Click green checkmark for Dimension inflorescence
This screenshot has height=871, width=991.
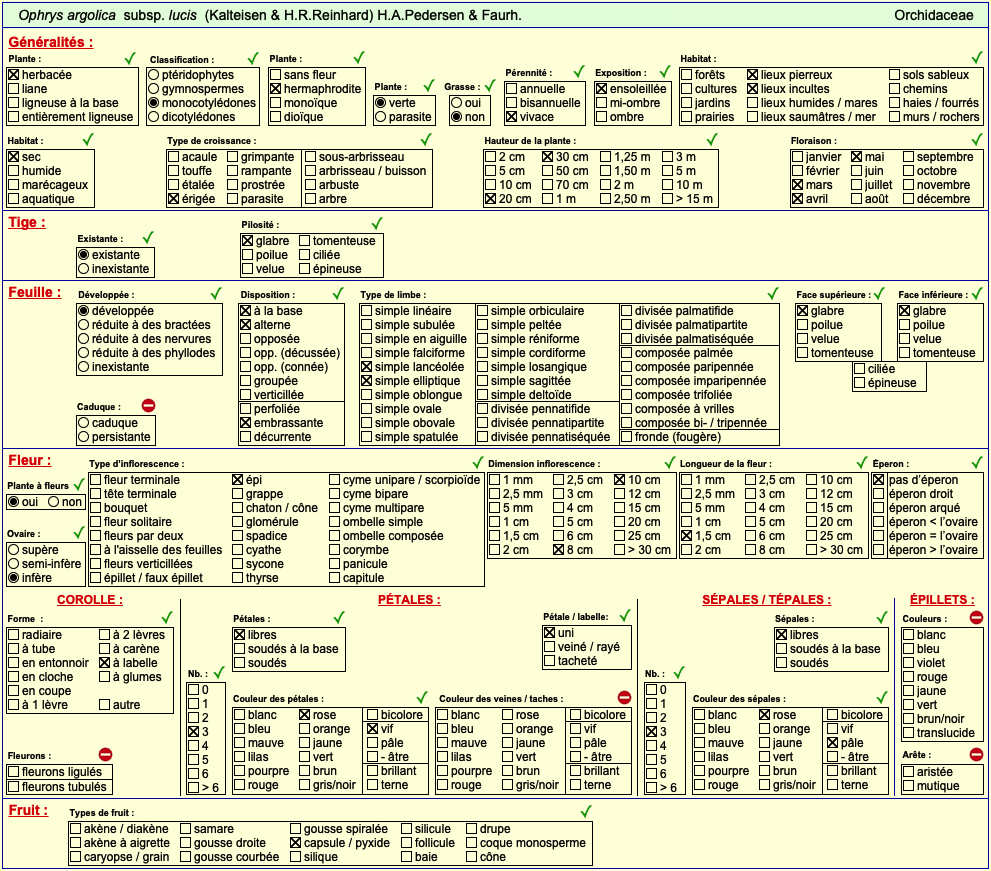670,463
